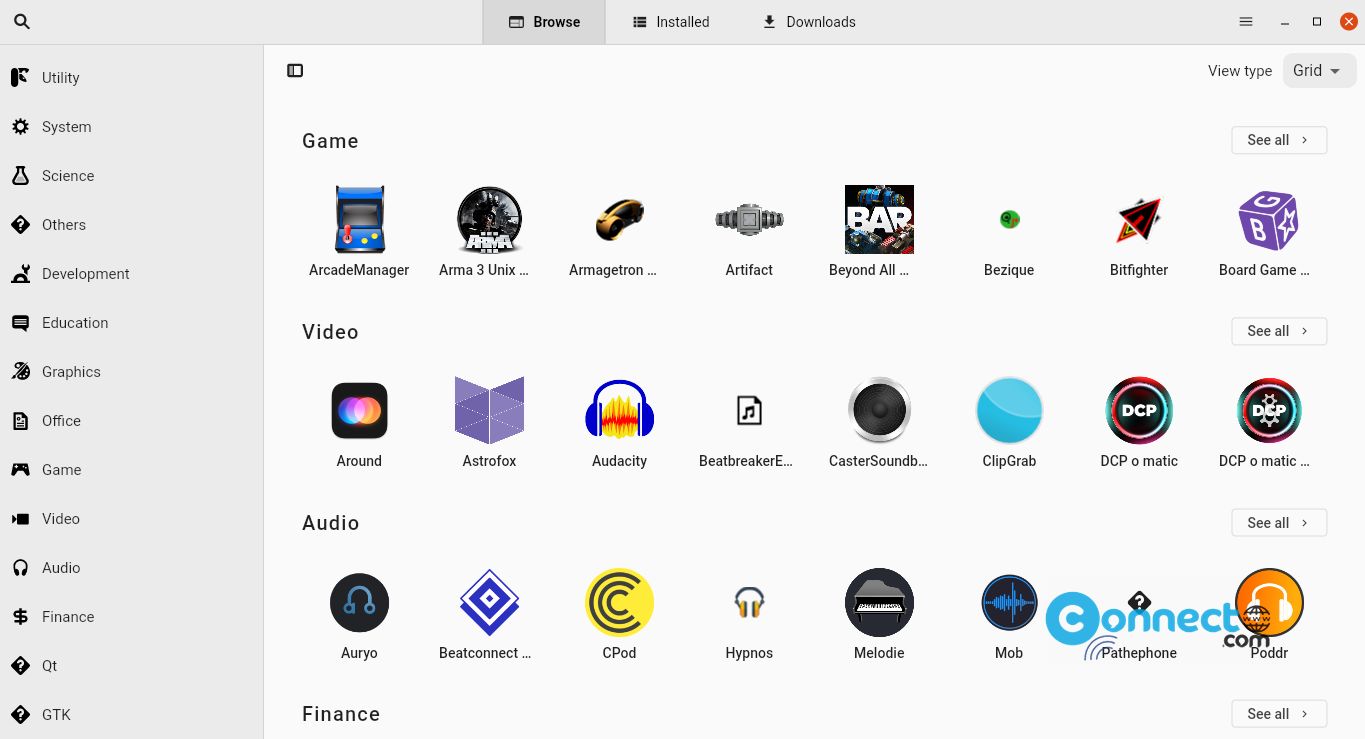The height and width of the screenshot is (739, 1365).
Task: Open Hypnos app icon
Action: click(749, 602)
